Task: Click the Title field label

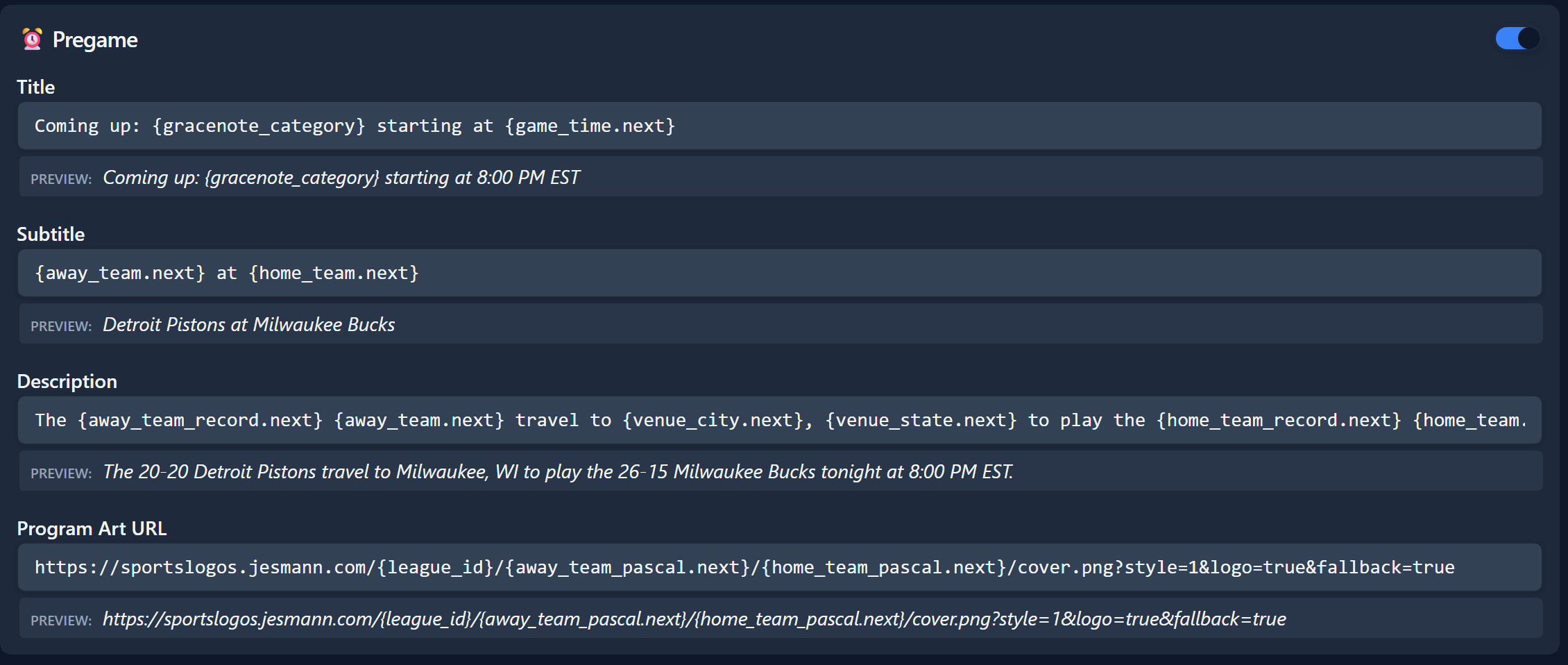Action: 36,87
